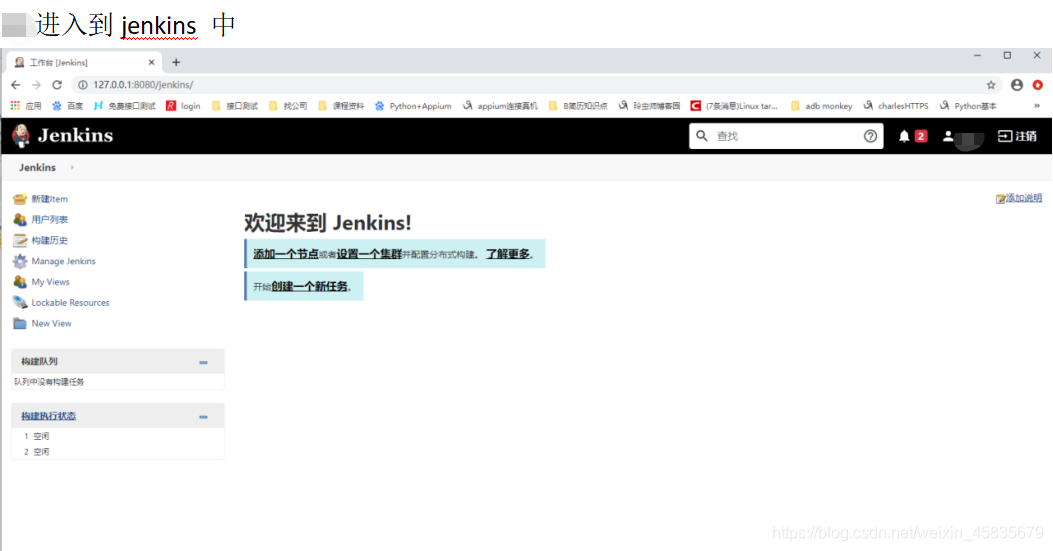This screenshot has height=551, width=1053.
Task: Open the 应用 apps bookmark
Action: click(26, 106)
